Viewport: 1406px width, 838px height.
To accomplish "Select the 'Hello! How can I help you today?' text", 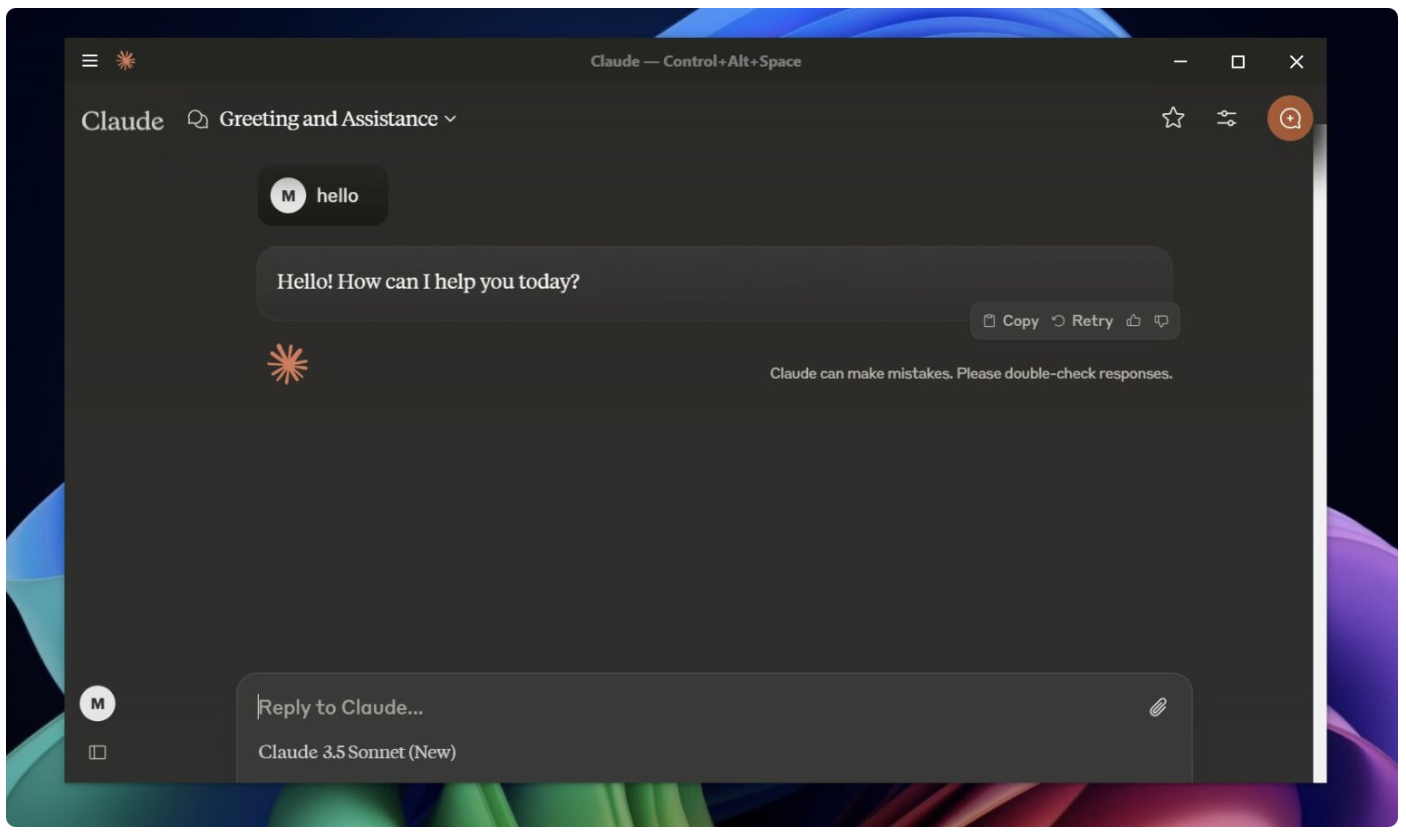I will click(x=428, y=282).
